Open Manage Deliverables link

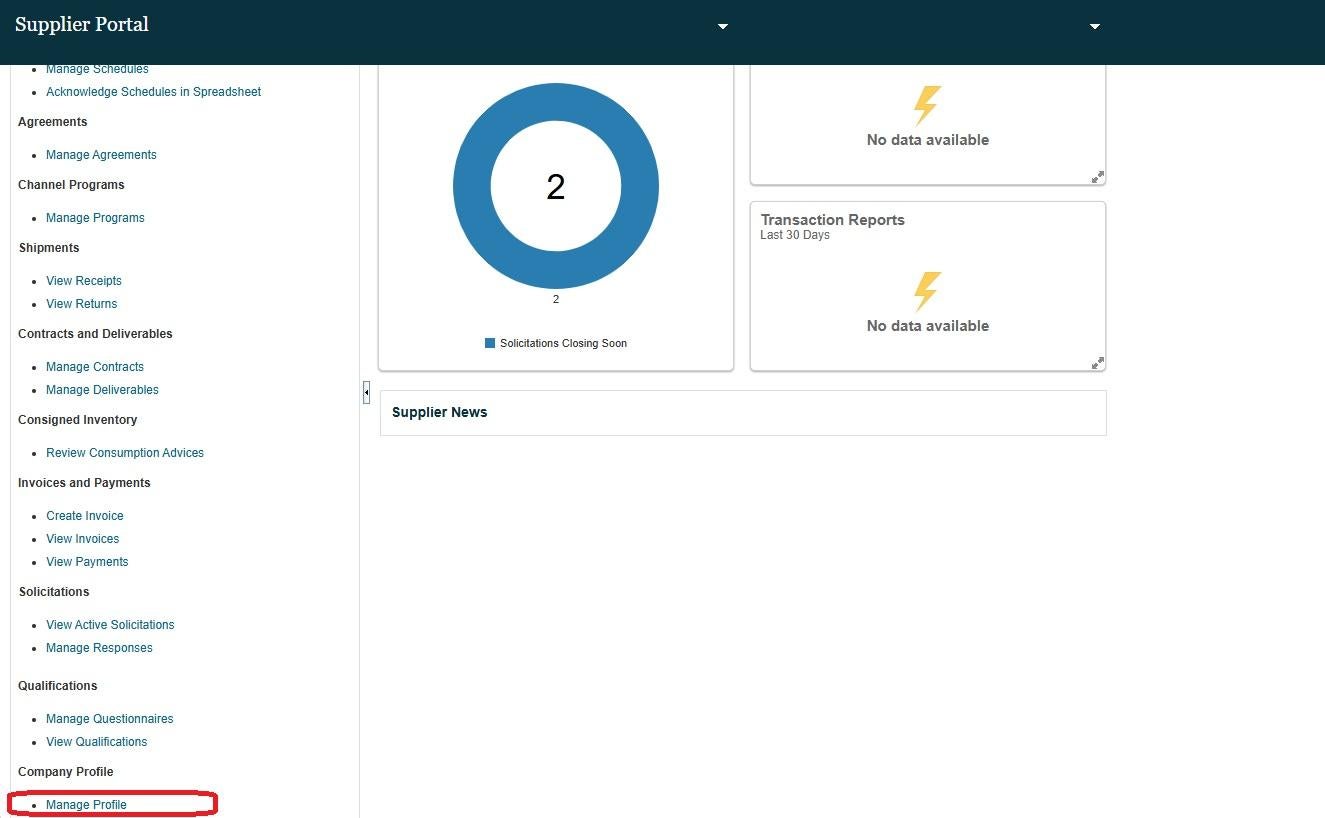[x=102, y=390]
